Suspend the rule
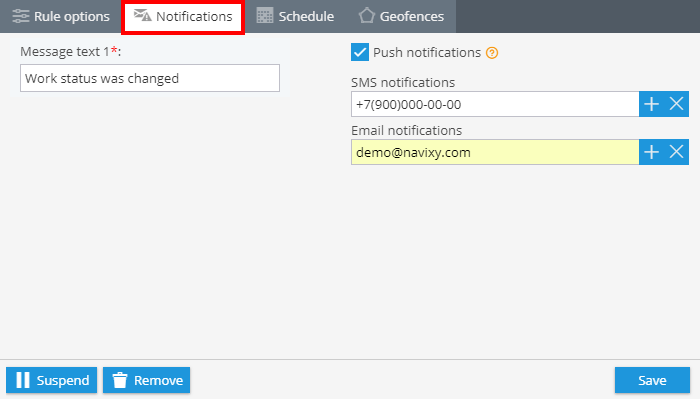The height and width of the screenshot is (399, 700). coord(51,380)
